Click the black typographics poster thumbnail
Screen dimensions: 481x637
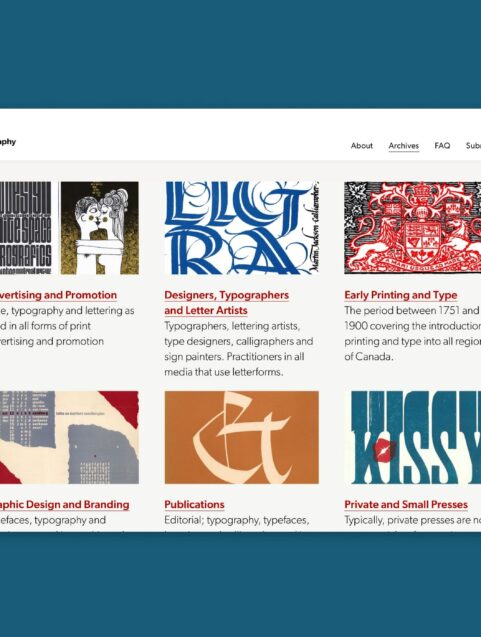tap(26, 228)
